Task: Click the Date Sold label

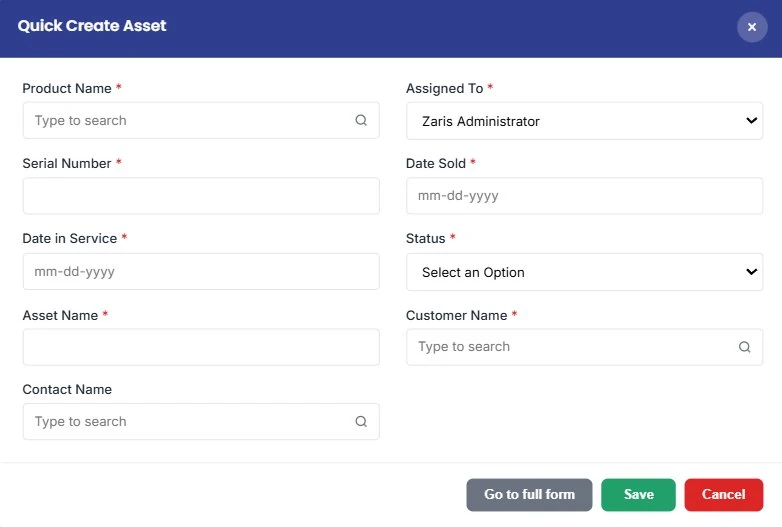Action: click(436, 164)
